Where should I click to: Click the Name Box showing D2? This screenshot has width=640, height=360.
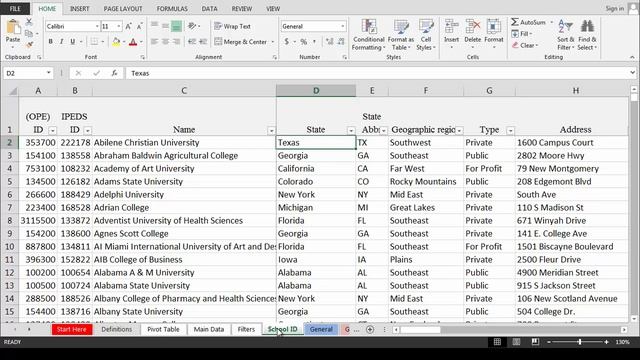pos(28,73)
